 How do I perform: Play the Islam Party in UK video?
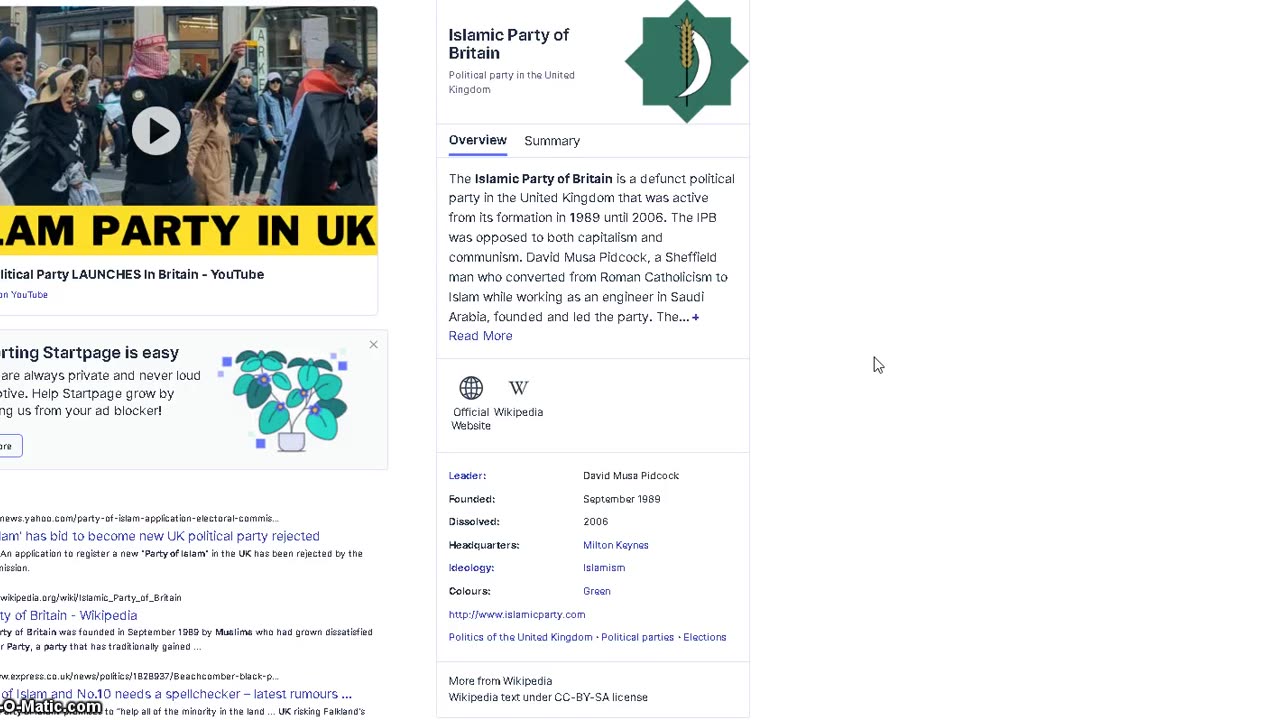pyautogui.click(x=156, y=131)
